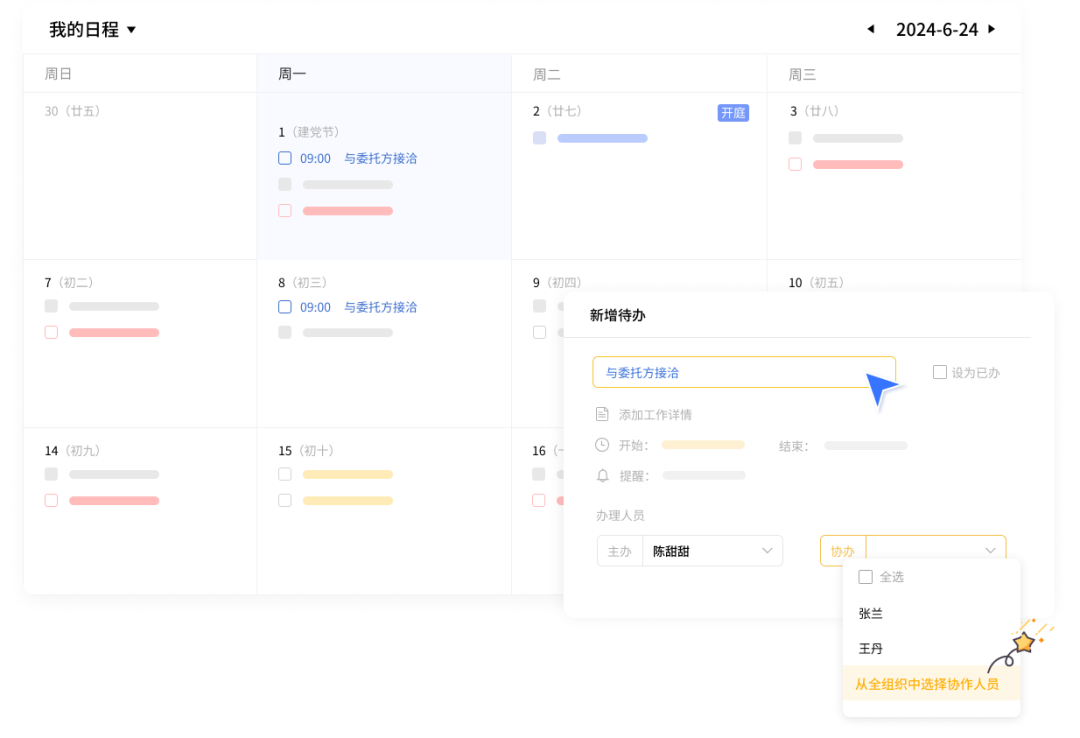Click the clock icon next to 开始
Viewport: 1080px width, 738px height.
(602, 445)
